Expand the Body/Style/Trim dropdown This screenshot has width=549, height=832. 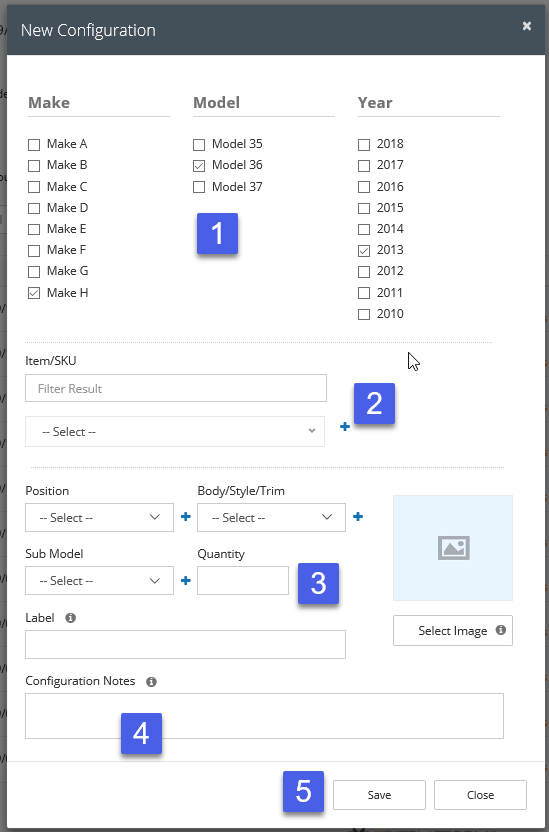(271, 517)
